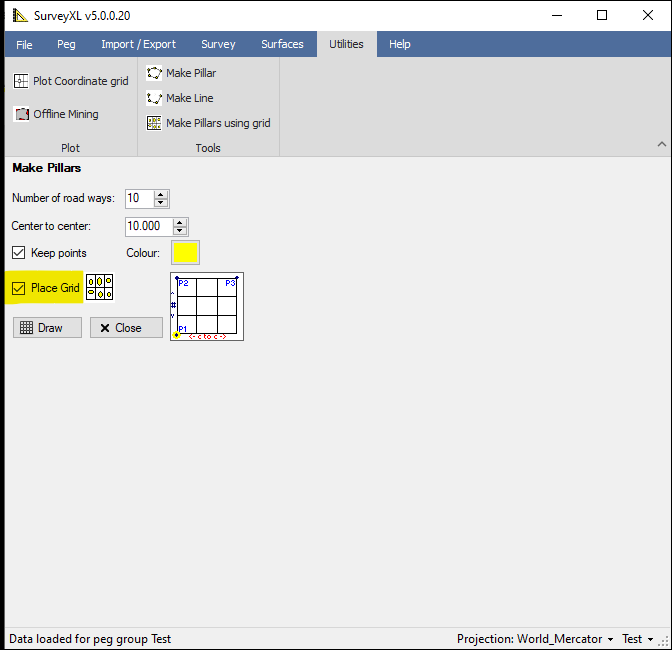Click the pillar grid layout diagram

point(207,306)
